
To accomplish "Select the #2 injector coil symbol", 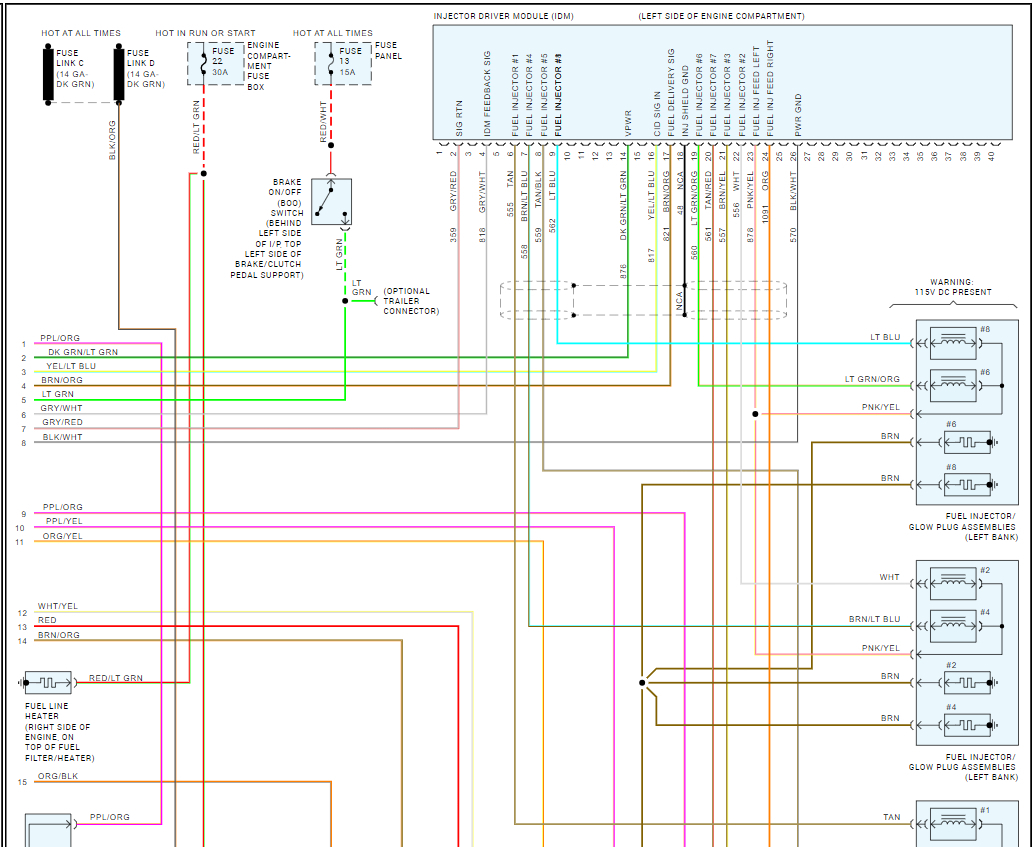I will click(x=953, y=583).
